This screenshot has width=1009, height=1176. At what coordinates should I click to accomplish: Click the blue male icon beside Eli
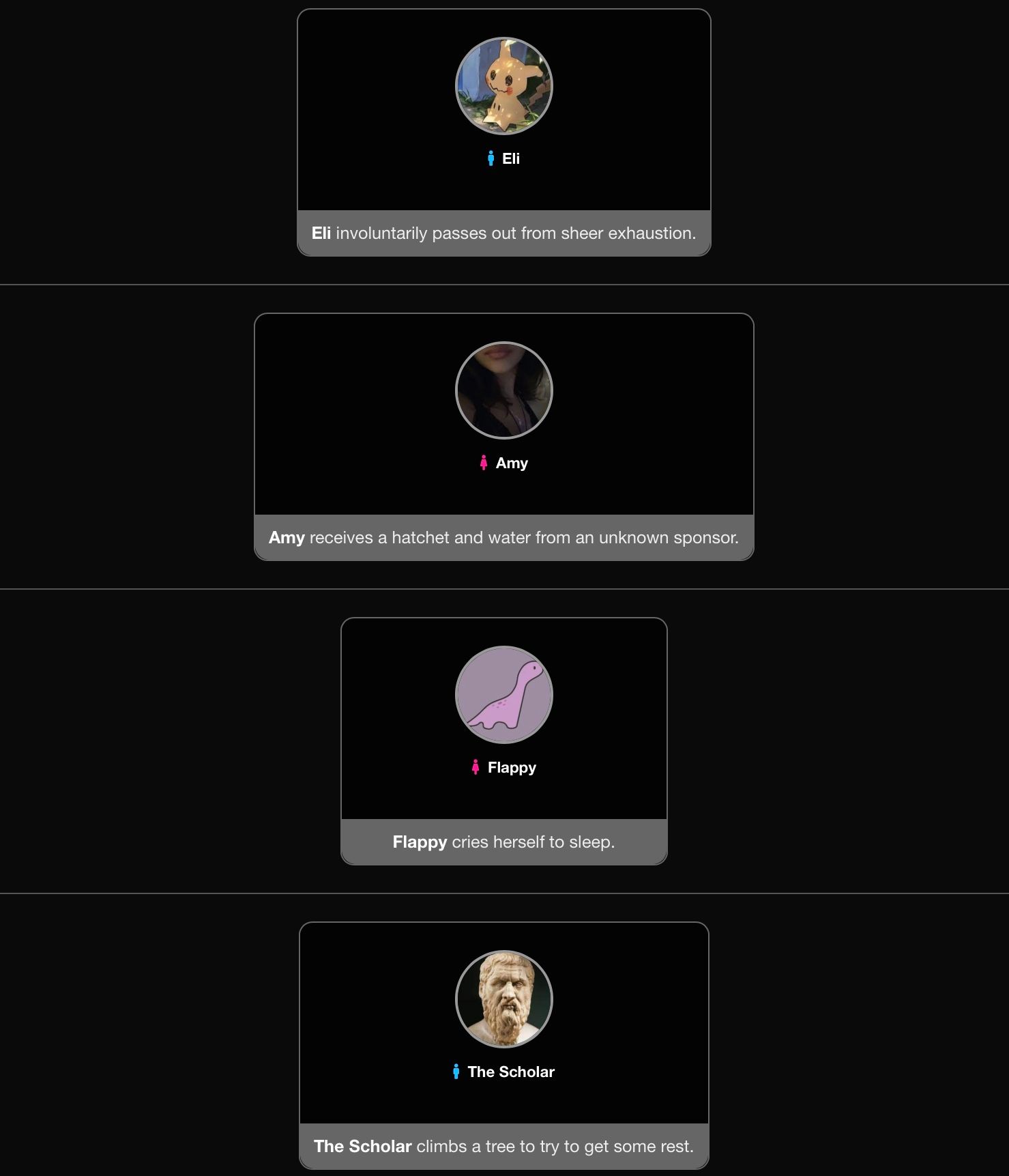(x=491, y=158)
